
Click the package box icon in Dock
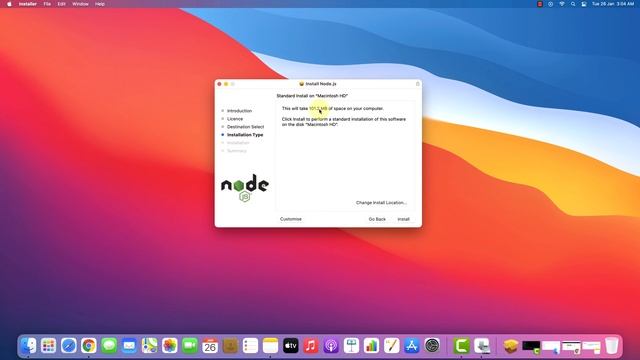click(511, 346)
